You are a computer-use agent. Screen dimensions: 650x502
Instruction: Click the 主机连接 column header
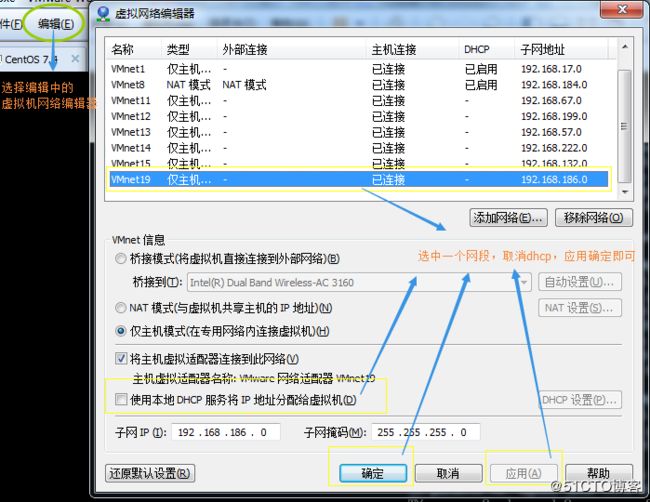(x=412, y=50)
